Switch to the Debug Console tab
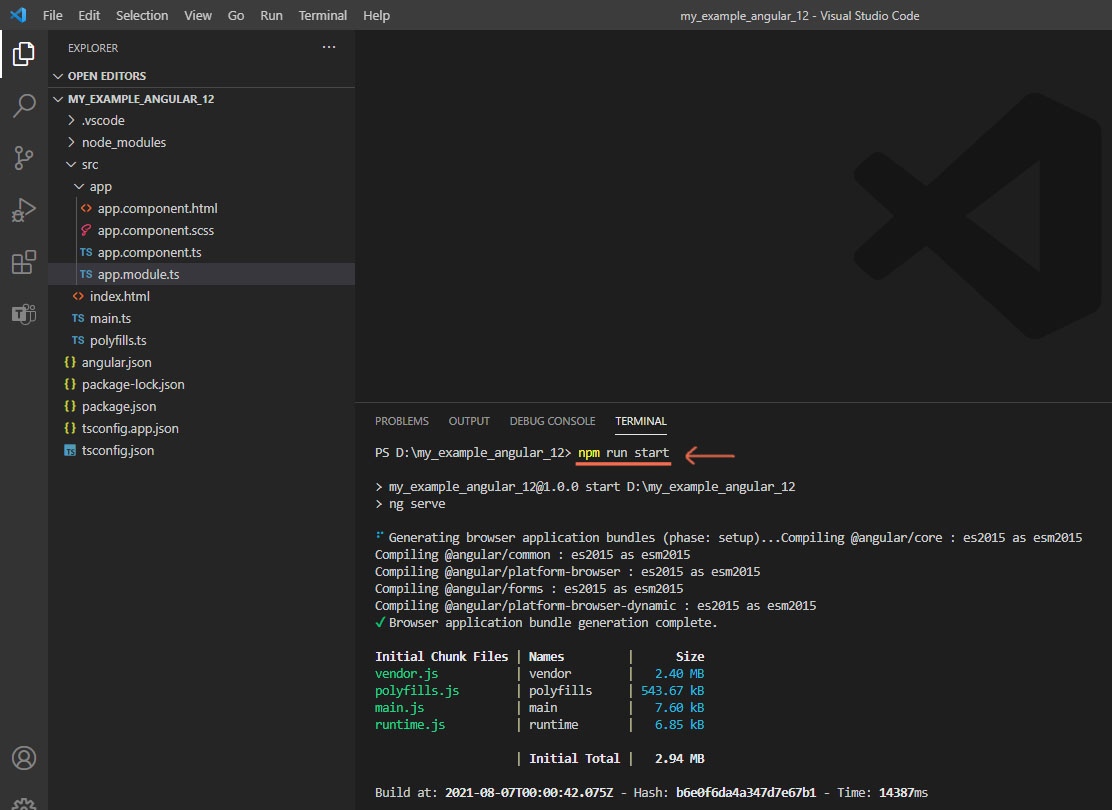This screenshot has width=1112, height=810. click(552, 421)
